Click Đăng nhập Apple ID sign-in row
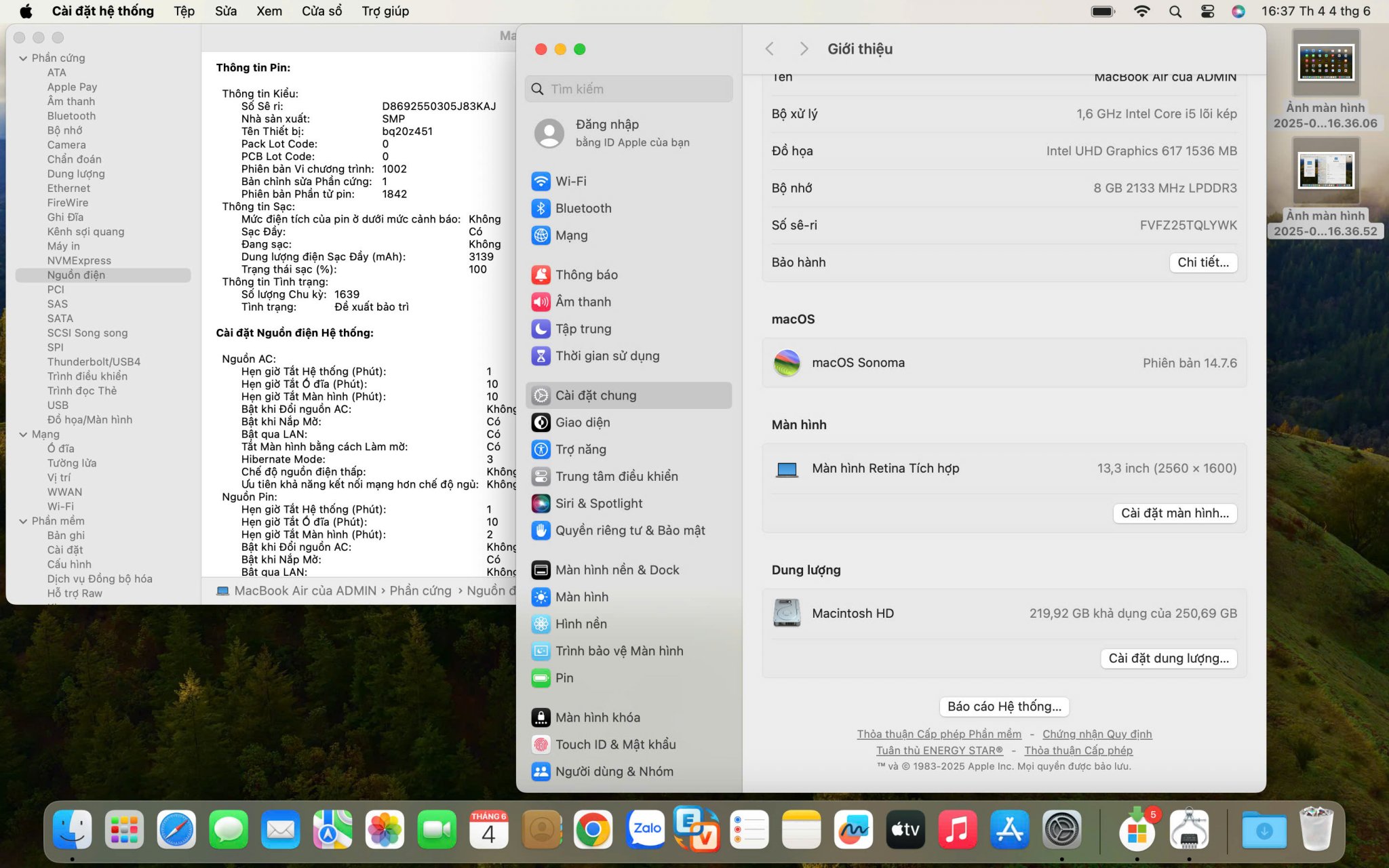The width and height of the screenshot is (1389, 868). (629, 133)
